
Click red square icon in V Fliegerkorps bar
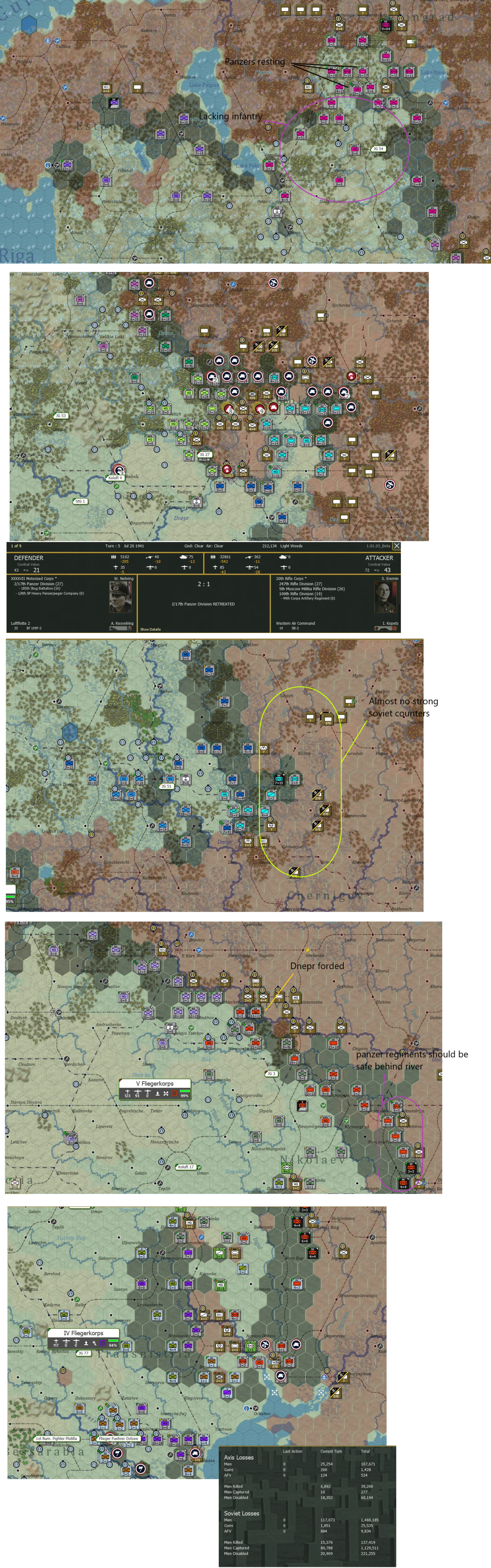(174, 1093)
